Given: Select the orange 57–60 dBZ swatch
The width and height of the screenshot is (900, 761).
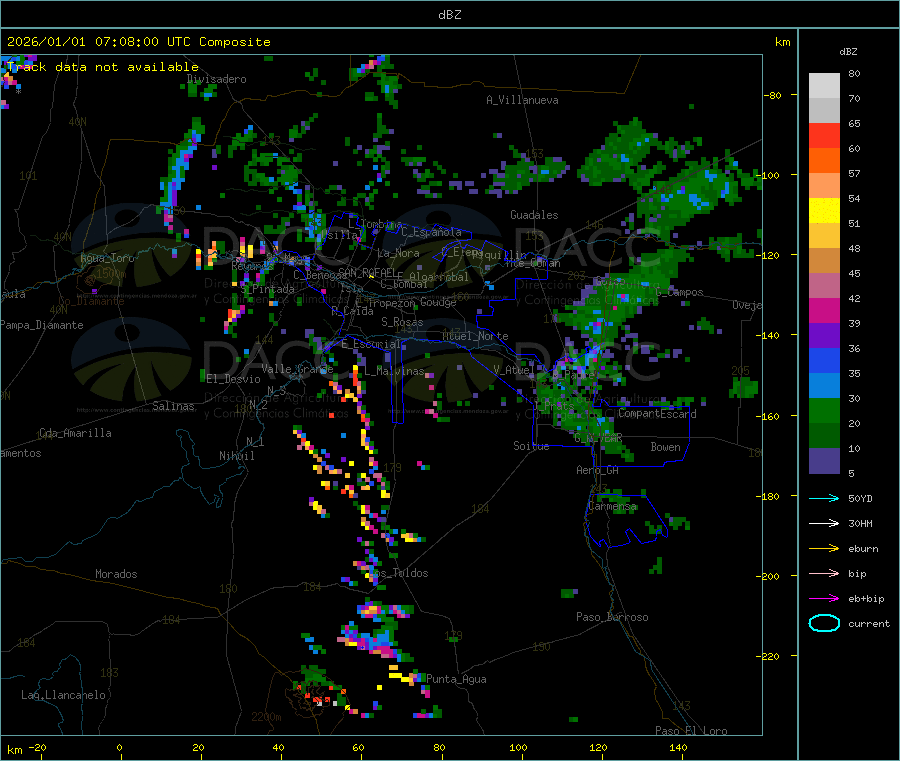Looking at the screenshot, I should (x=824, y=161).
